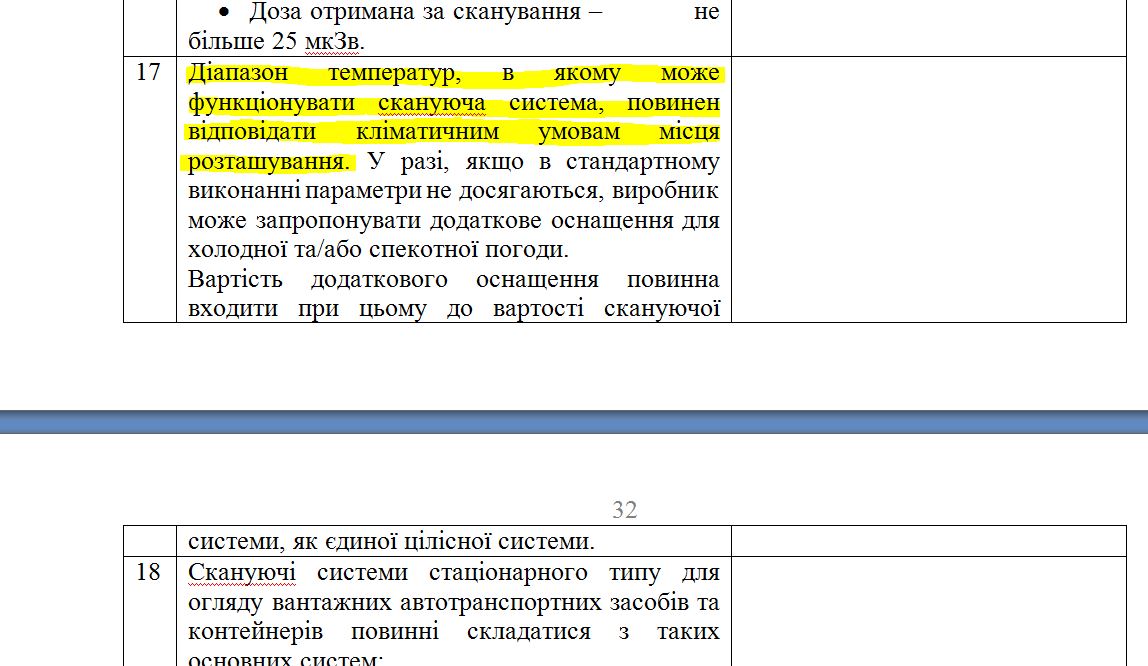The width and height of the screenshot is (1148, 666).
Task: Place cursor in the word "Вартість"
Action: click(235, 279)
